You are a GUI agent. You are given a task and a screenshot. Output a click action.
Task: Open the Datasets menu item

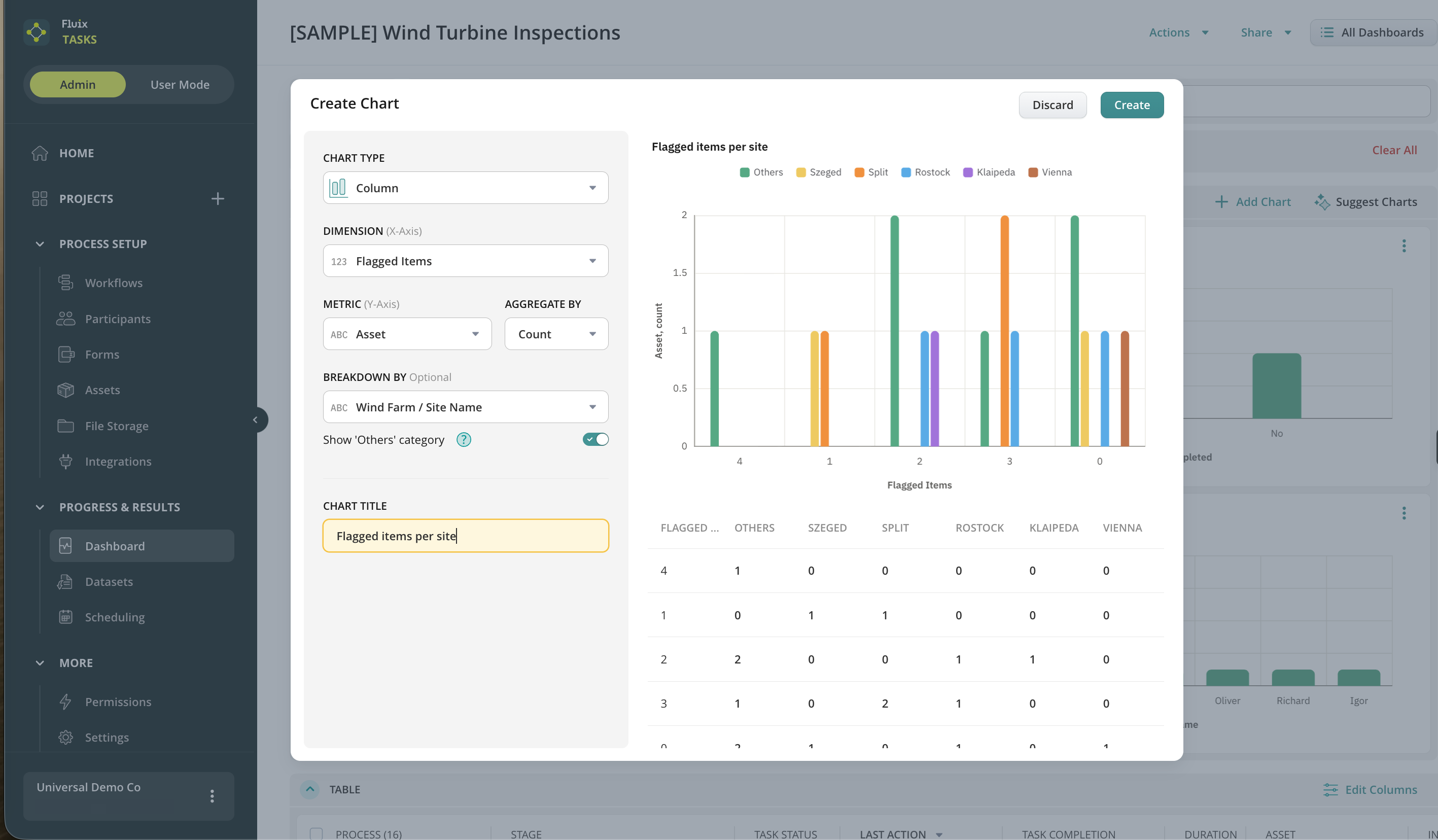(x=109, y=581)
